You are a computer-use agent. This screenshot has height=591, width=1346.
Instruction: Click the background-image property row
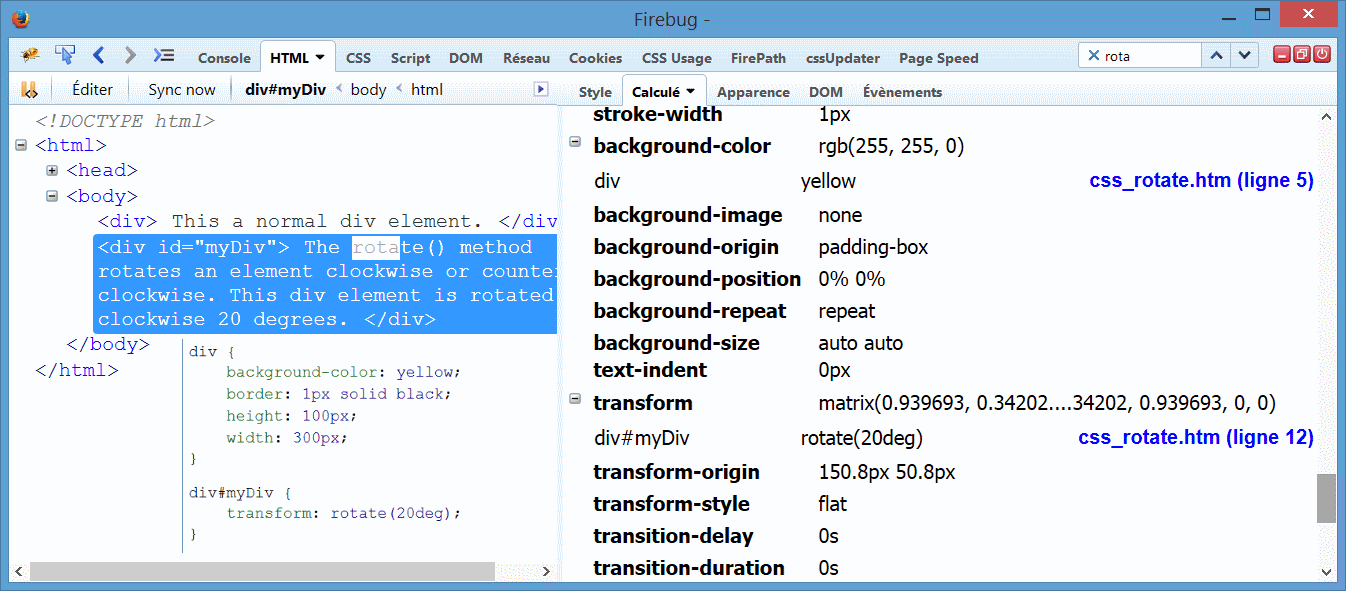point(728,215)
